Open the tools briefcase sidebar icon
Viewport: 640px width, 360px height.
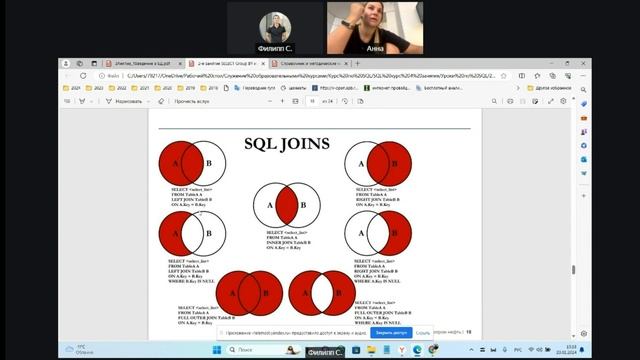[x=584, y=118]
